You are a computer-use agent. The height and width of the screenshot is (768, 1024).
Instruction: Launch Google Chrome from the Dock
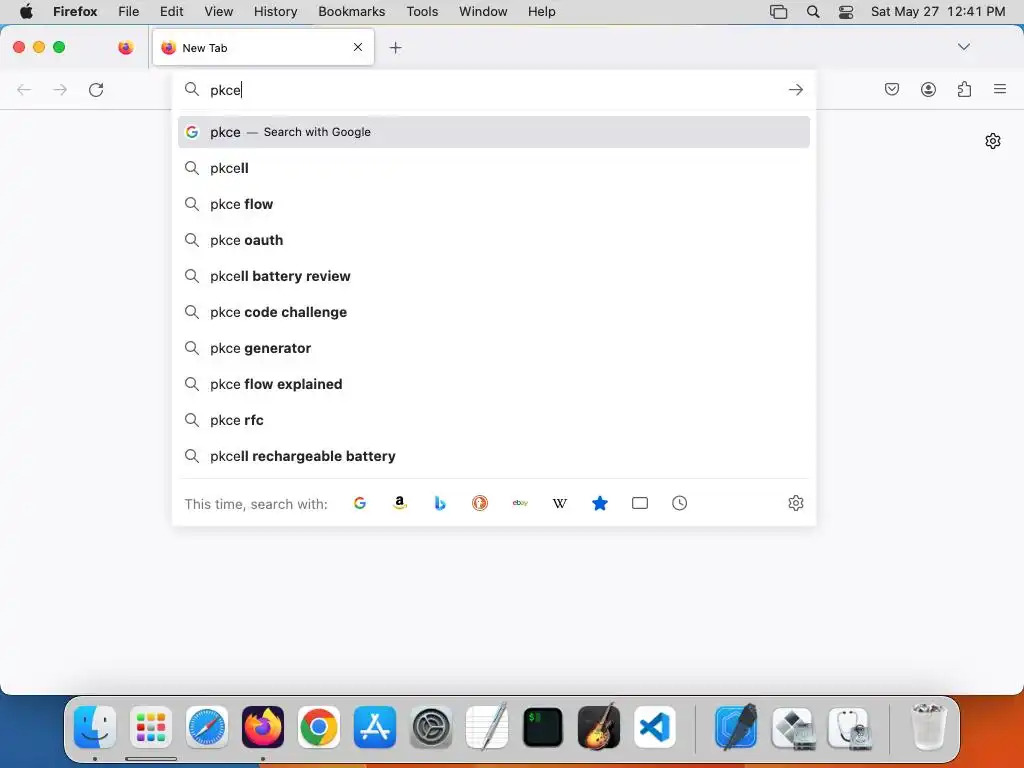319,727
